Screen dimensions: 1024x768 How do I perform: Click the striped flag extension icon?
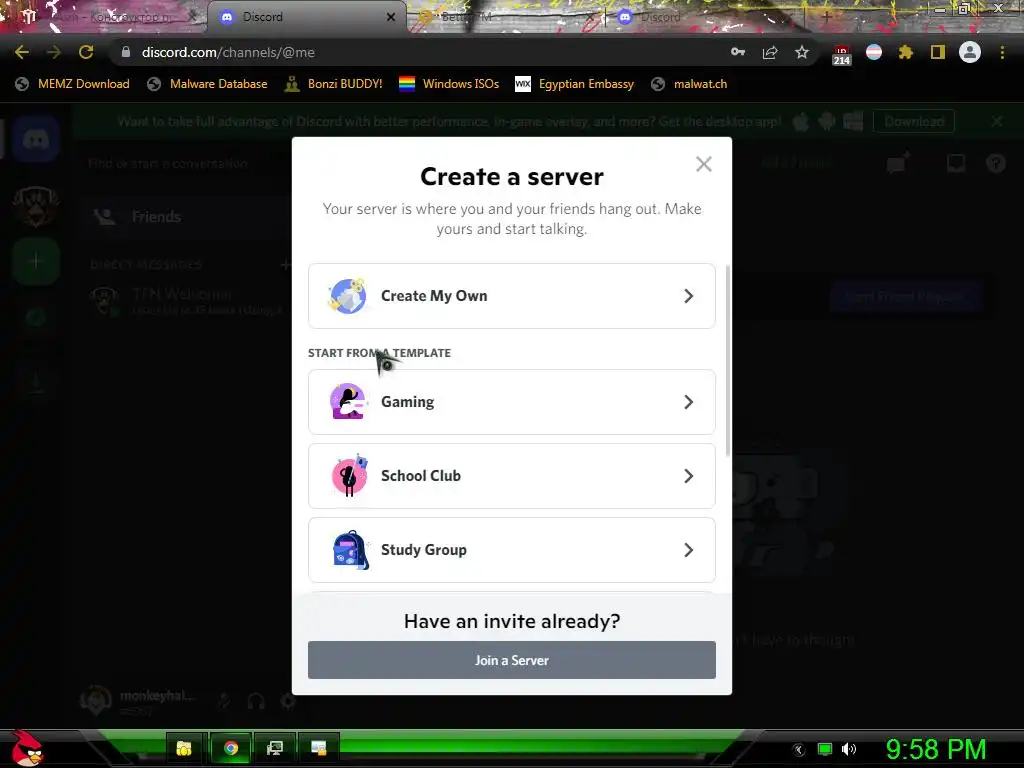click(874, 52)
